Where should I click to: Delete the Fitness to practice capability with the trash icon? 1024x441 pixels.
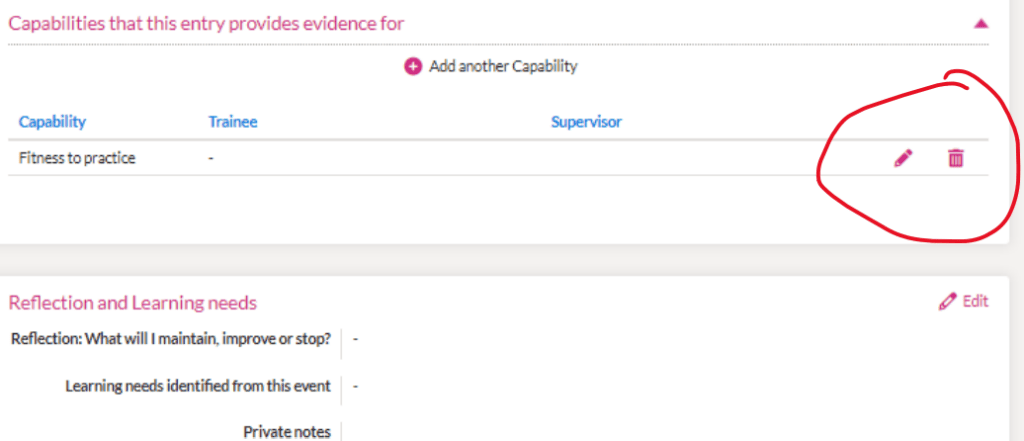coord(955,158)
